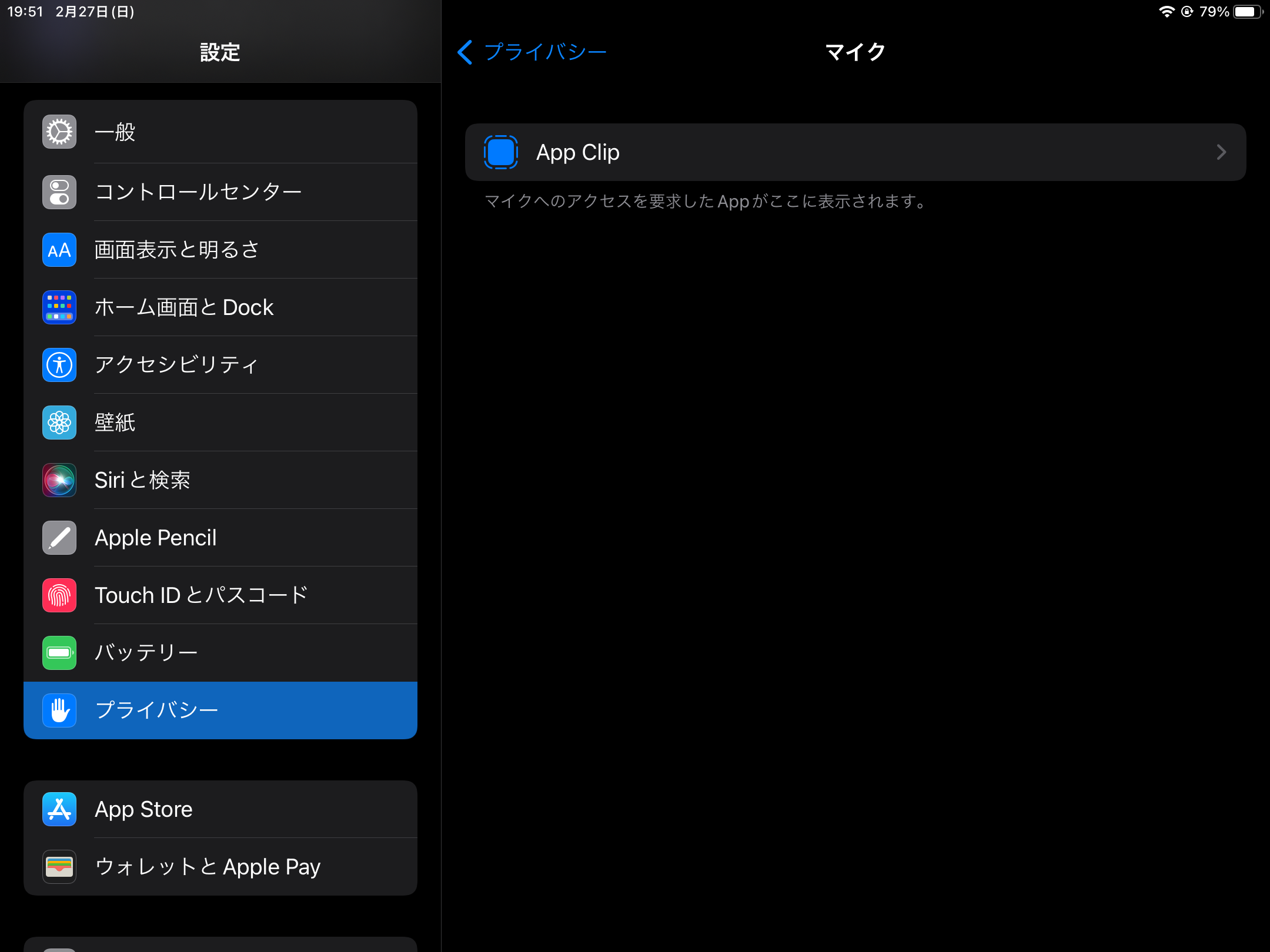Open Accessibility via its icon
Image resolution: width=1270 pixels, height=952 pixels.
tap(59, 365)
